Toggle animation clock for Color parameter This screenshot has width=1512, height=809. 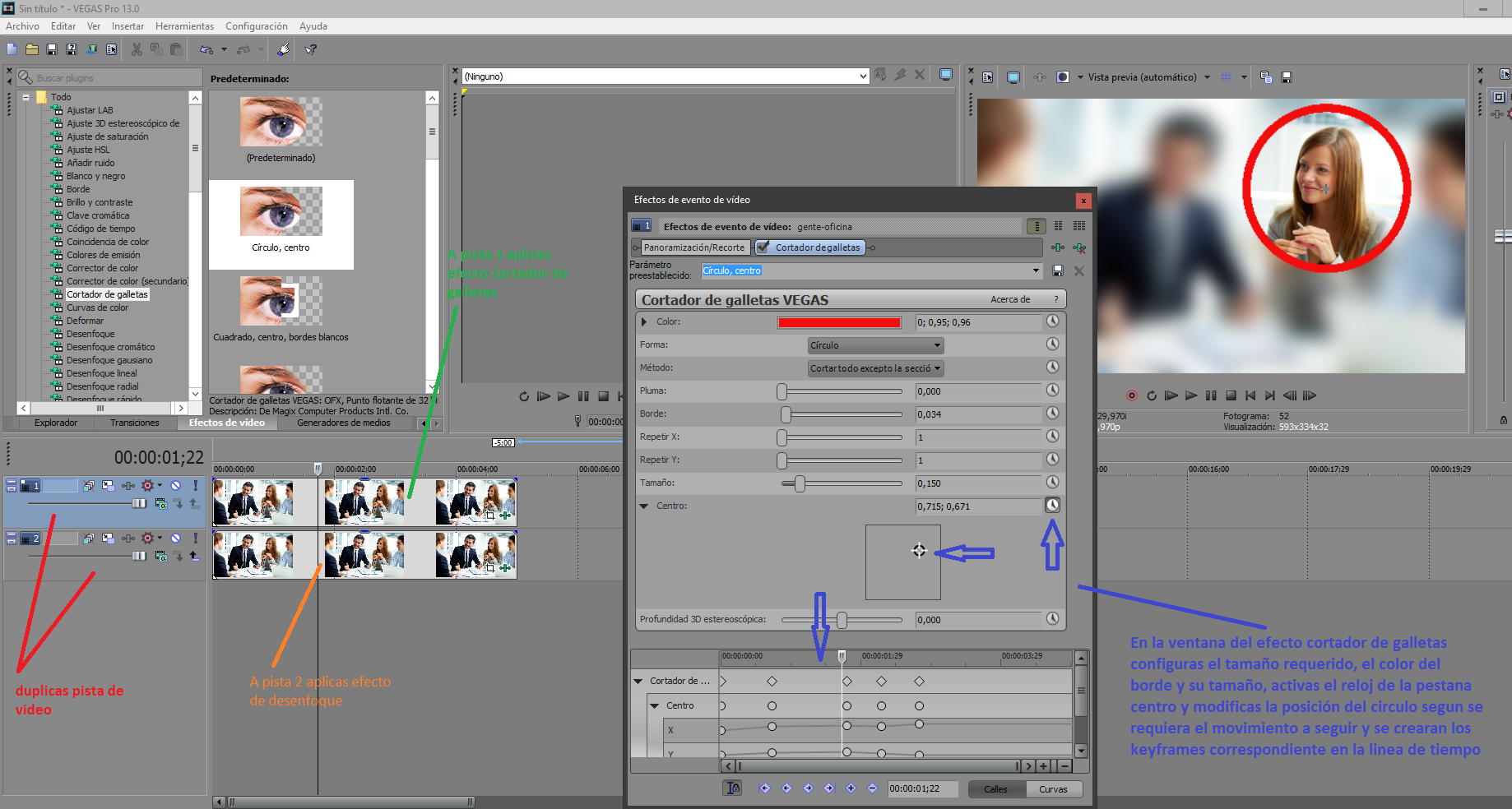coord(1052,321)
